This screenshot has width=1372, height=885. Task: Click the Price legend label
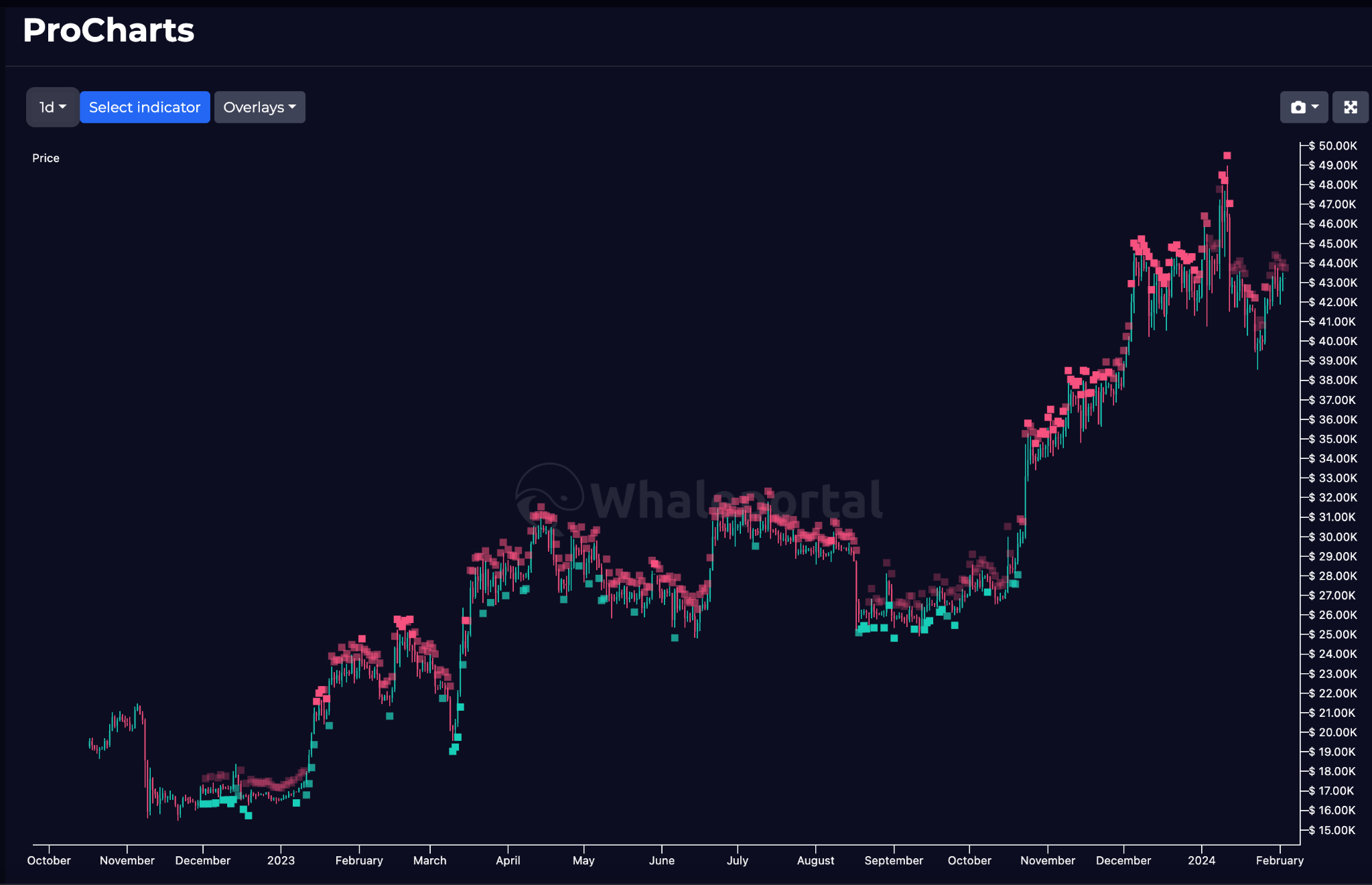(x=46, y=158)
